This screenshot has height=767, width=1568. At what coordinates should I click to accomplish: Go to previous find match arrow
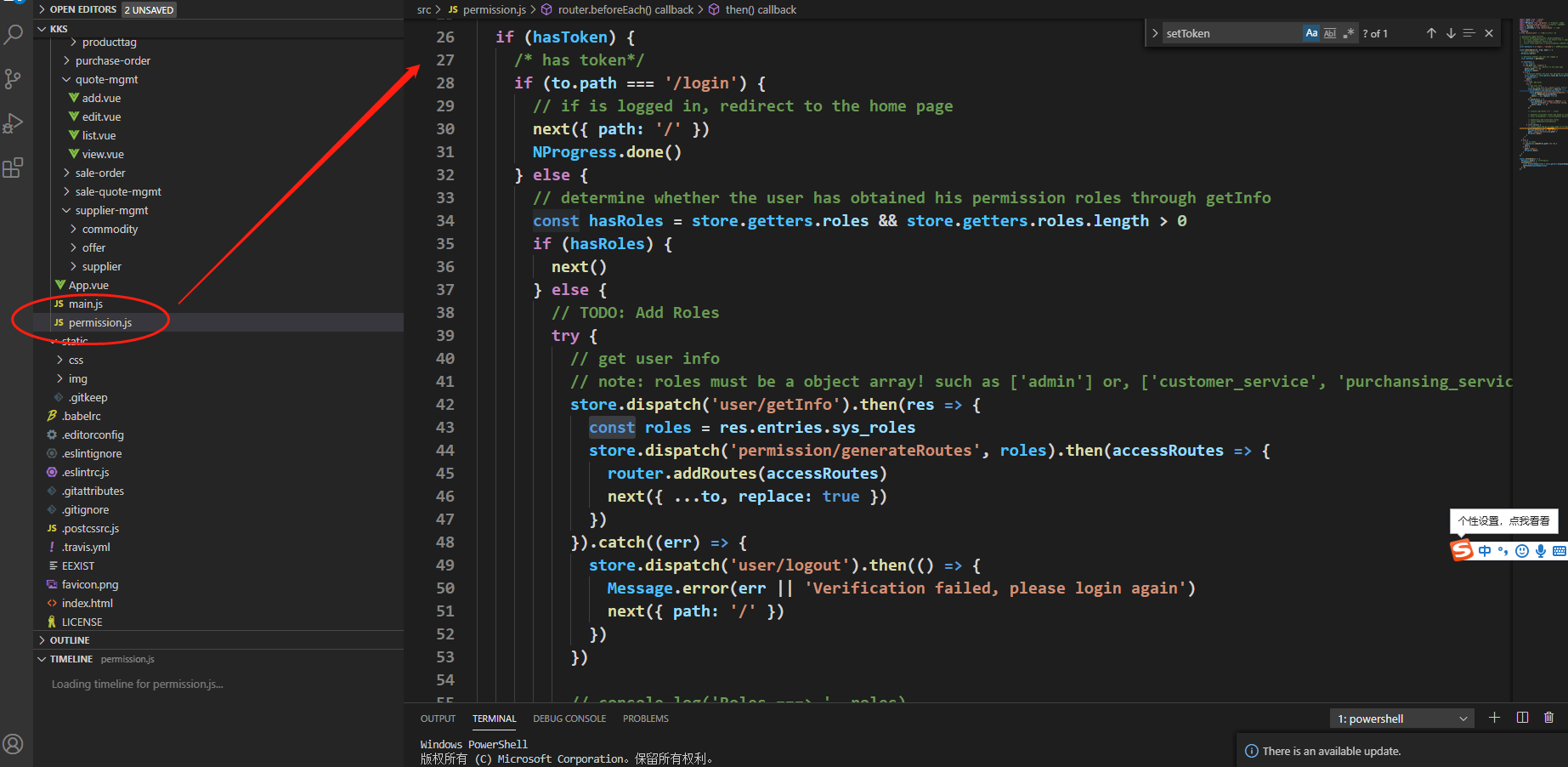click(x=1431, y=33)
